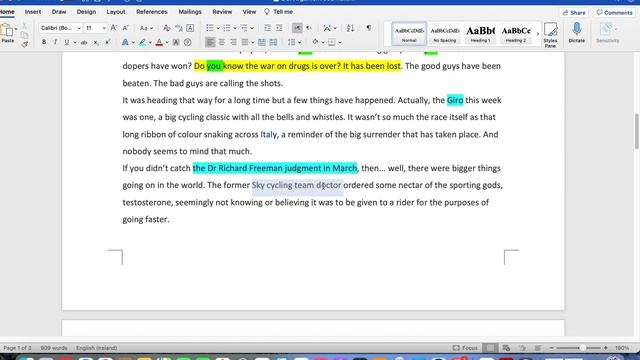This screenshot has height=360, width=640.
Task: Open the Design tab
Action: pyautogui.click(x=86, y=12)
